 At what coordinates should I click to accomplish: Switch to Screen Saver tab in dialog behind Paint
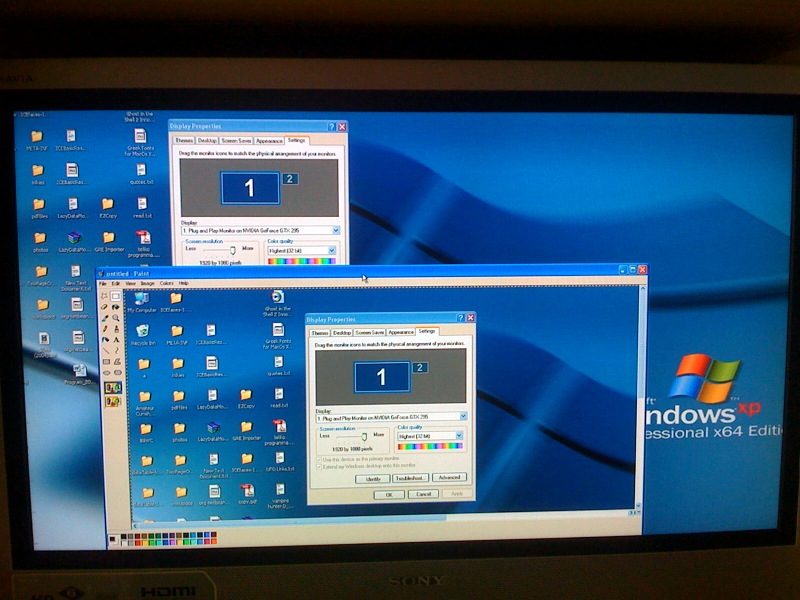236,140
